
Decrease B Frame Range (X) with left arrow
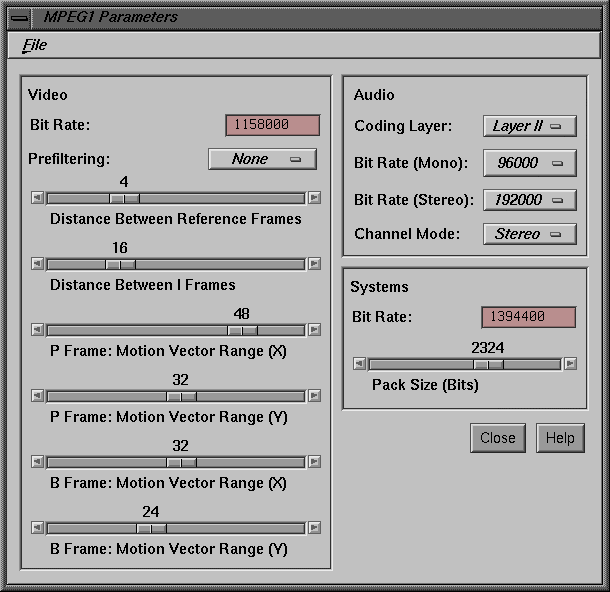(38, 462)
